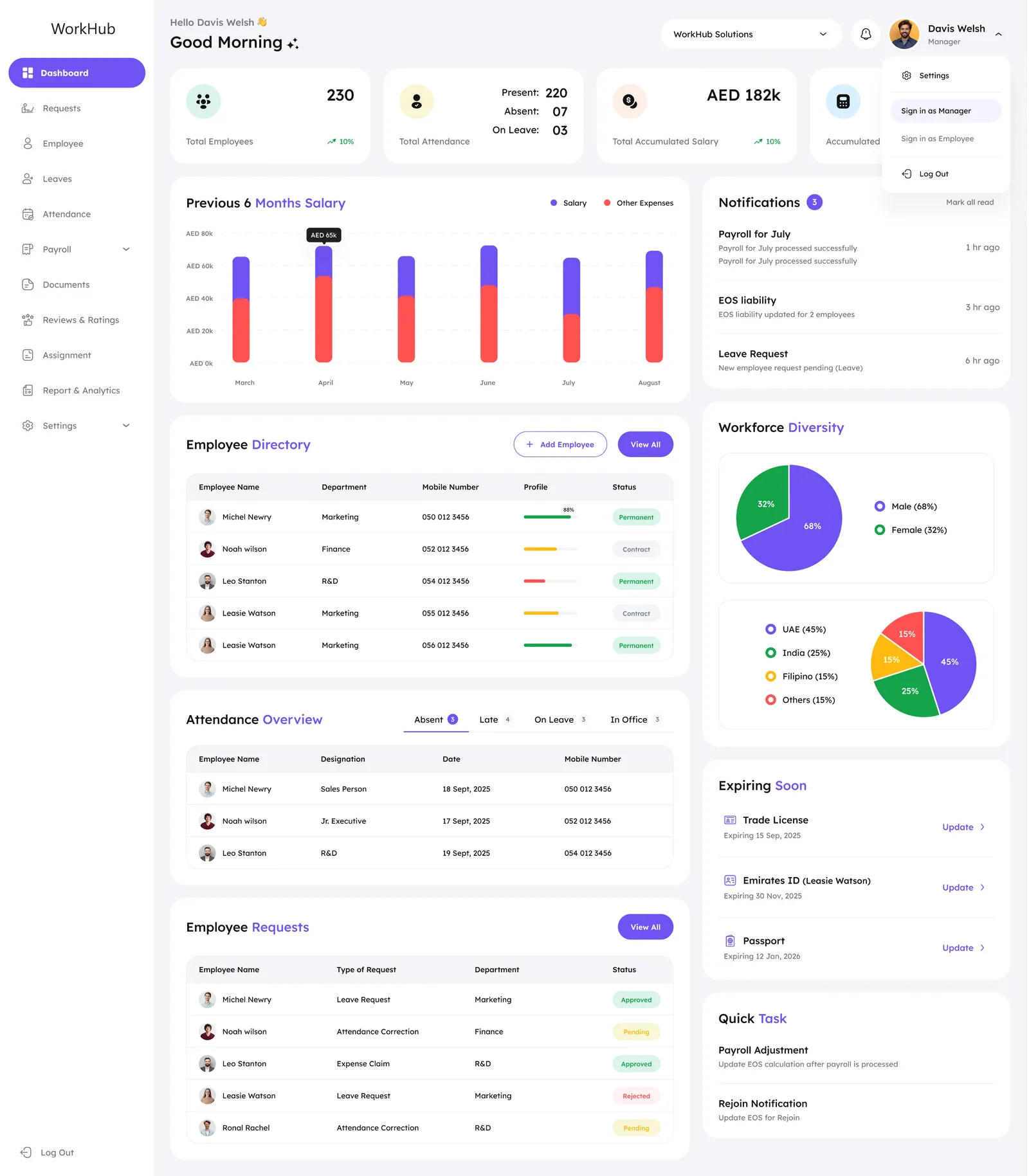Click the Add Employee button
Viewport: 1029px width, 1176px height.
pyautogui.click(x=560, y=444)
